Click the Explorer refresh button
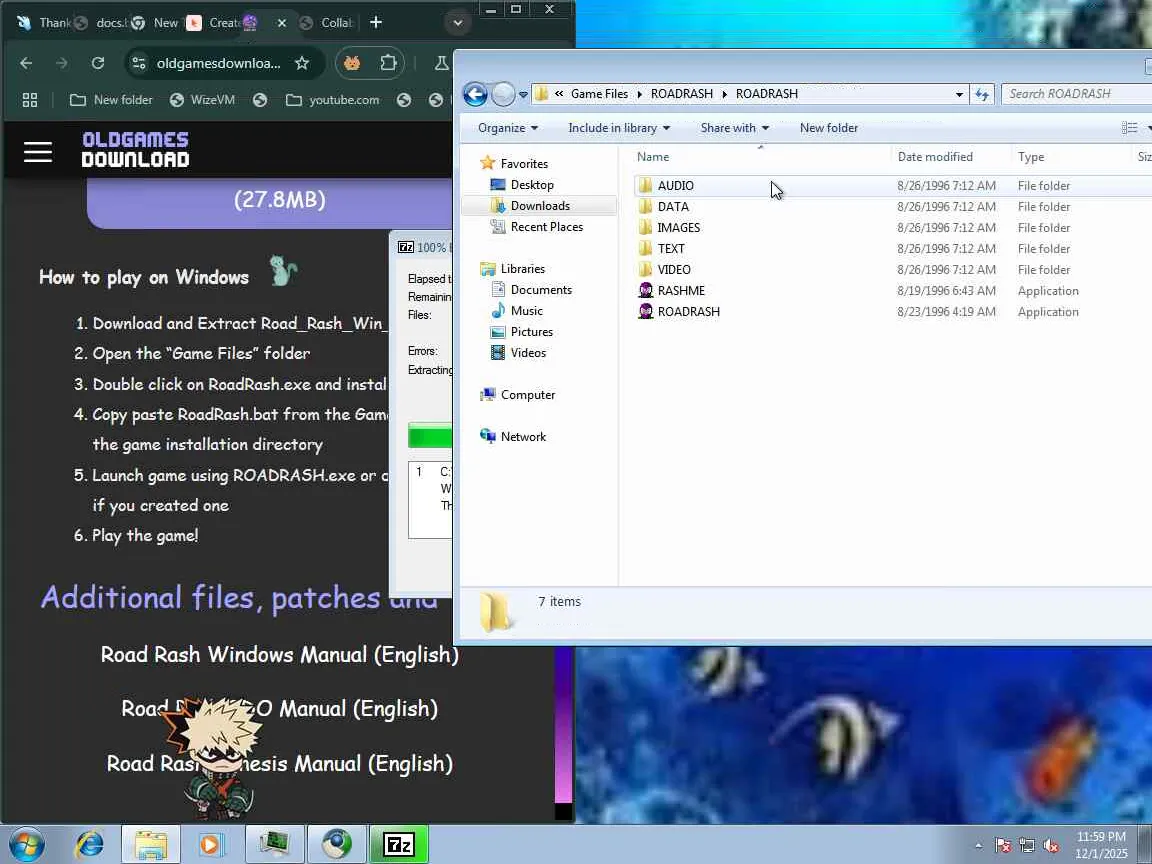This screenshot has width=1152, height=864. point(982,94)
